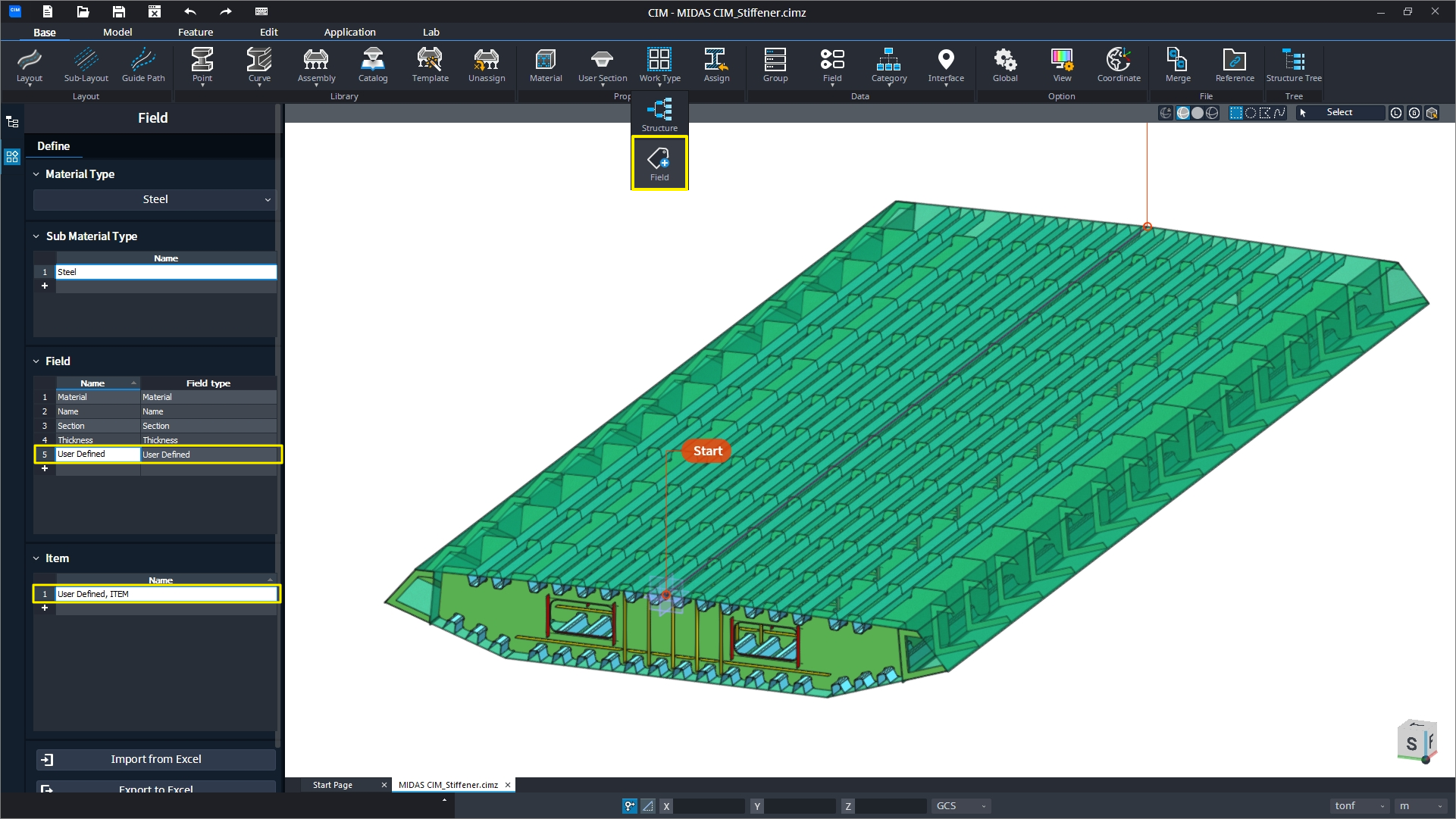The width and height of the screenshot is (1456, 819).
Task: Close the MIDAS CIM_Stiffener.cimz tab
Action: tap(508, 785)
